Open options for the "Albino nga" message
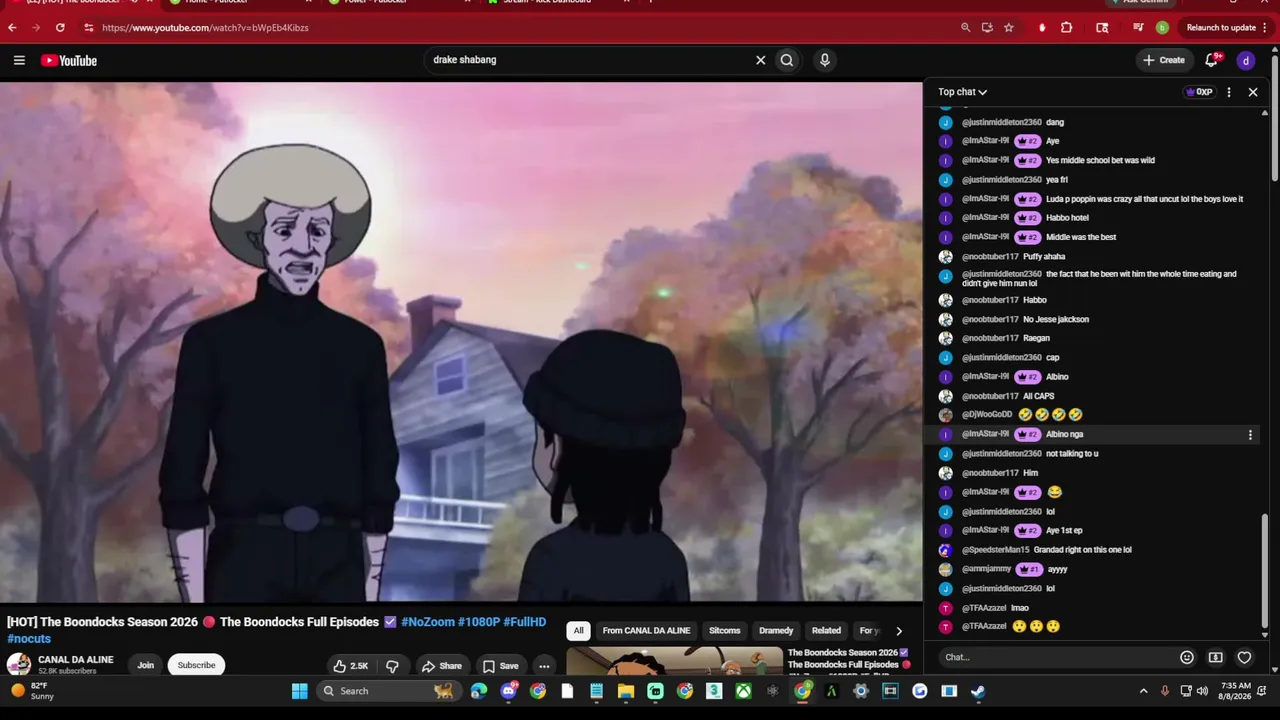 point(1250,435)
